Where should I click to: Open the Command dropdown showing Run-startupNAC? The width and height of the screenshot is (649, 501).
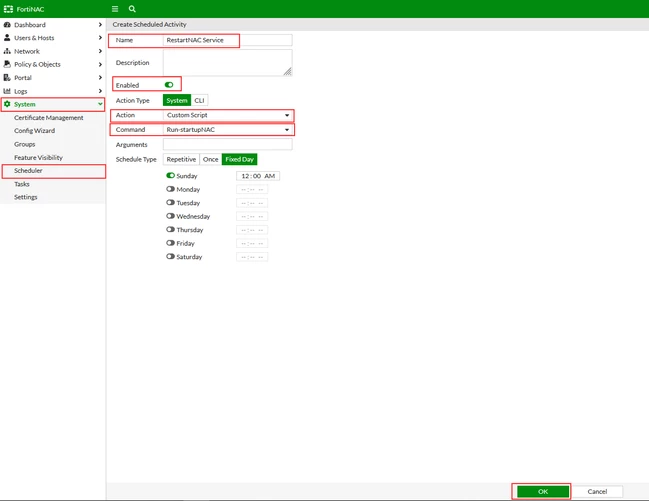click(228, 130)
